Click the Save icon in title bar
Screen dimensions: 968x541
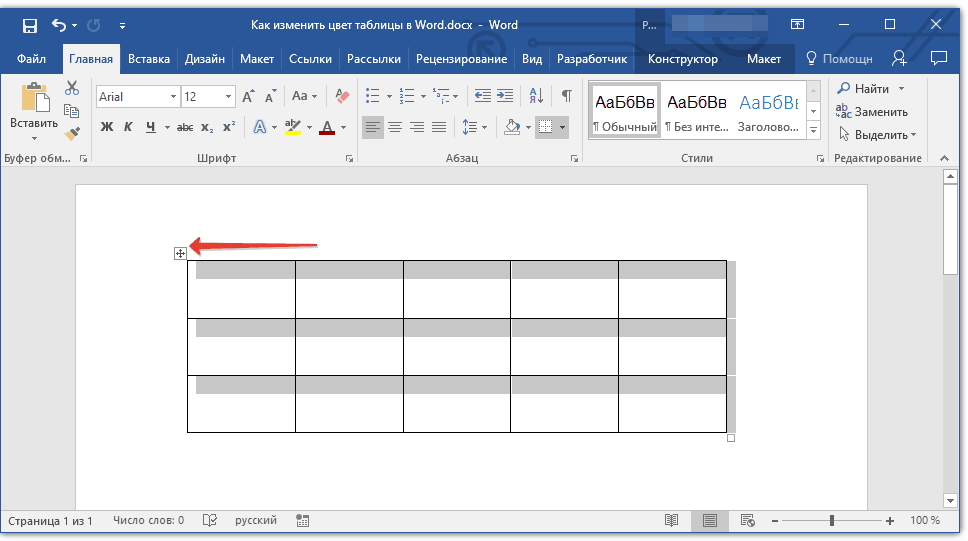[x=29, y=25]
